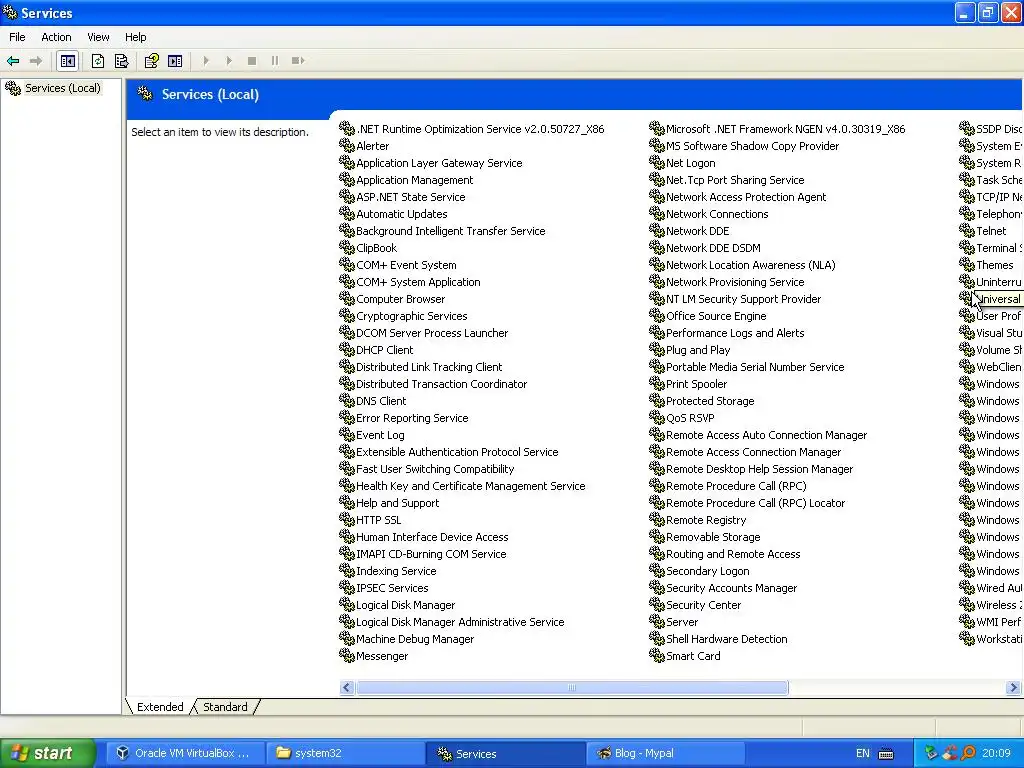Select the Network Connections entry
1024x768 pixels.
[717, 214]
